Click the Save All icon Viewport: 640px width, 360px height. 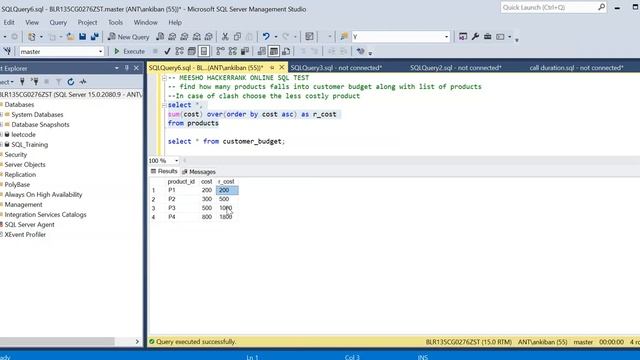[95, 37]
